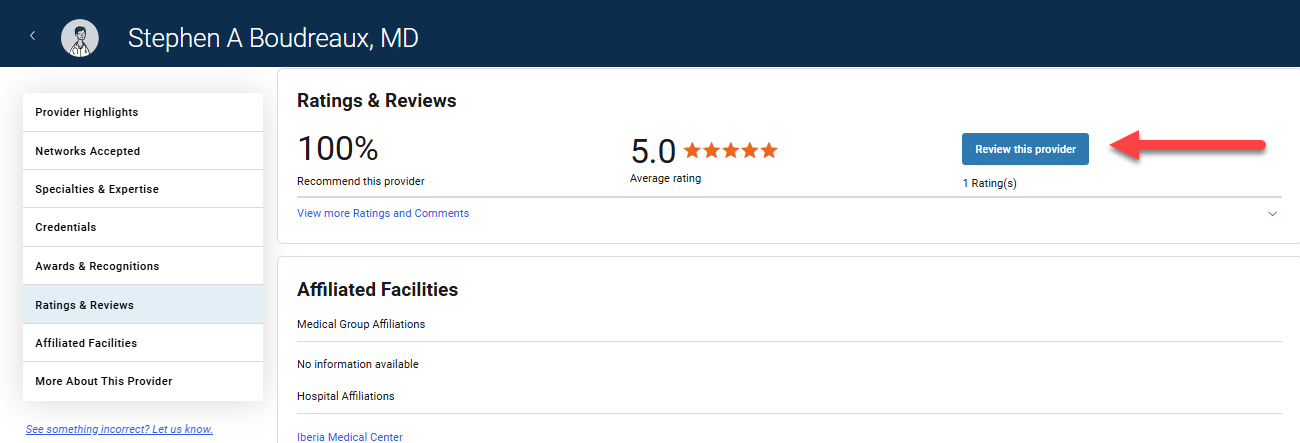Click the 1 Rating(s) count text
Screen dimensions: 1300x443
click(989, 184)
